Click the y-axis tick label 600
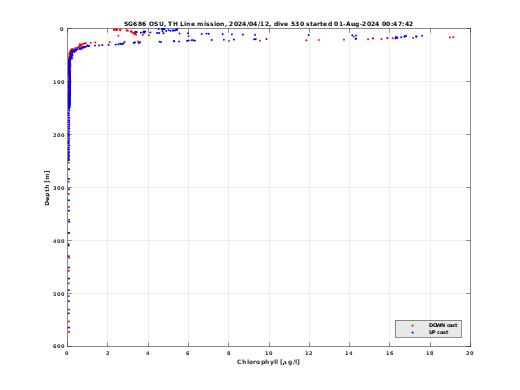The image size is (520, 390). point(58,346)
